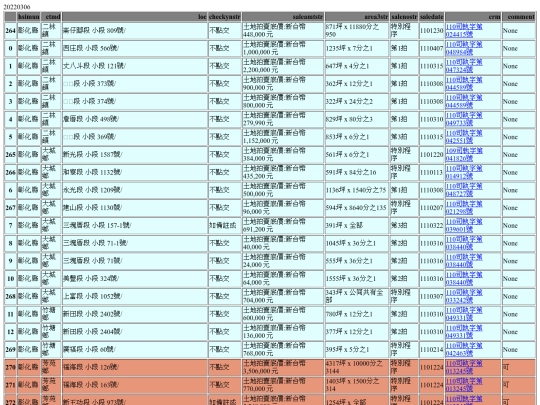Open the crm link in row 11 (loc 2402號)
The width and height of the screenshot is (540, 405).
pyautogui.click(x=464, y=314)
